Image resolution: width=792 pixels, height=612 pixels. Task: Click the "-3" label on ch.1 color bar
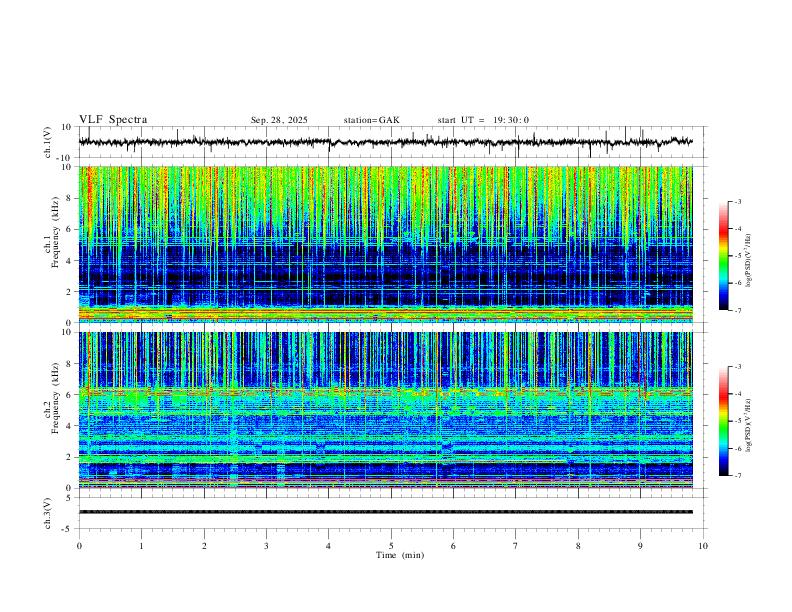[x=738, y=201]
